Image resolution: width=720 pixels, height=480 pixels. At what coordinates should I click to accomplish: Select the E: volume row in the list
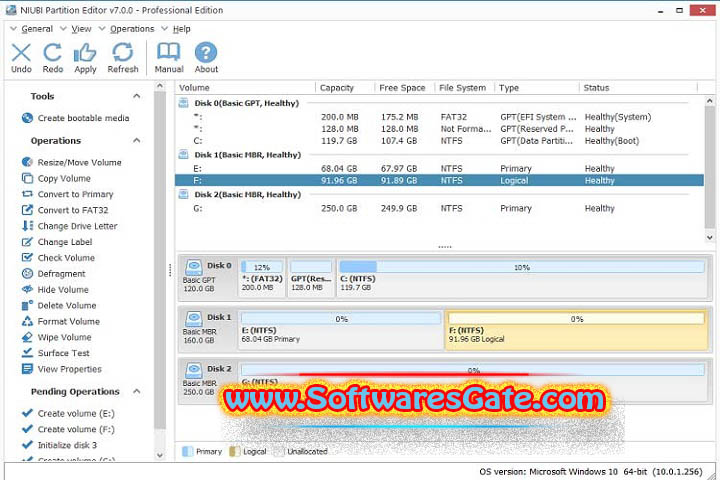point(439,169)
